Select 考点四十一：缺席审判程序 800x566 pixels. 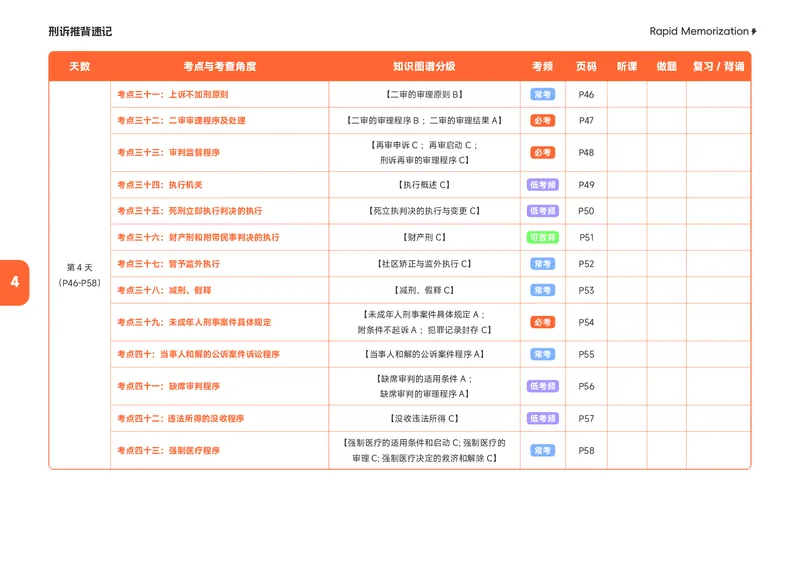pyautogui.click(x=168, y=386)
